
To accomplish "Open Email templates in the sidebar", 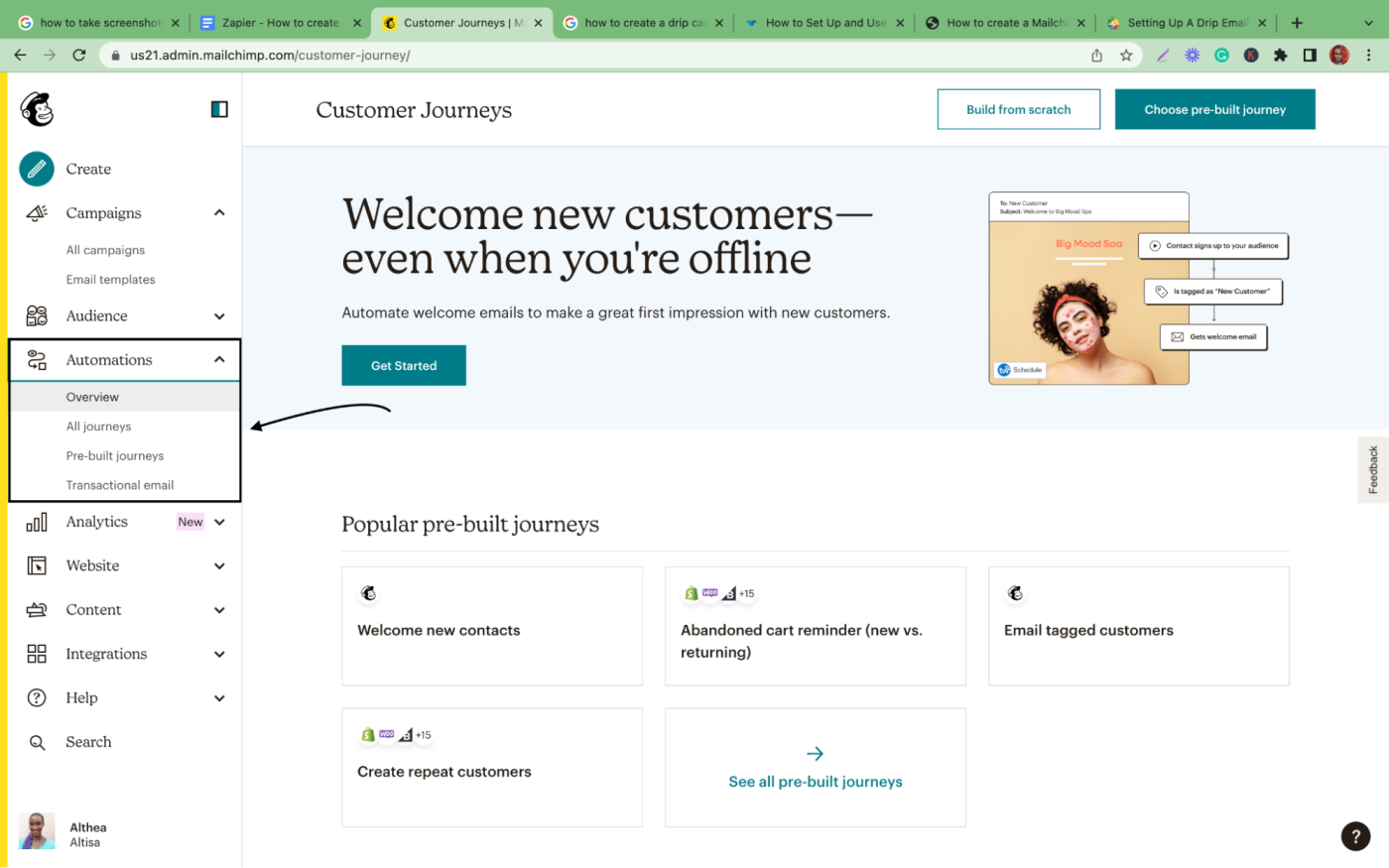I will click(110, 280).
